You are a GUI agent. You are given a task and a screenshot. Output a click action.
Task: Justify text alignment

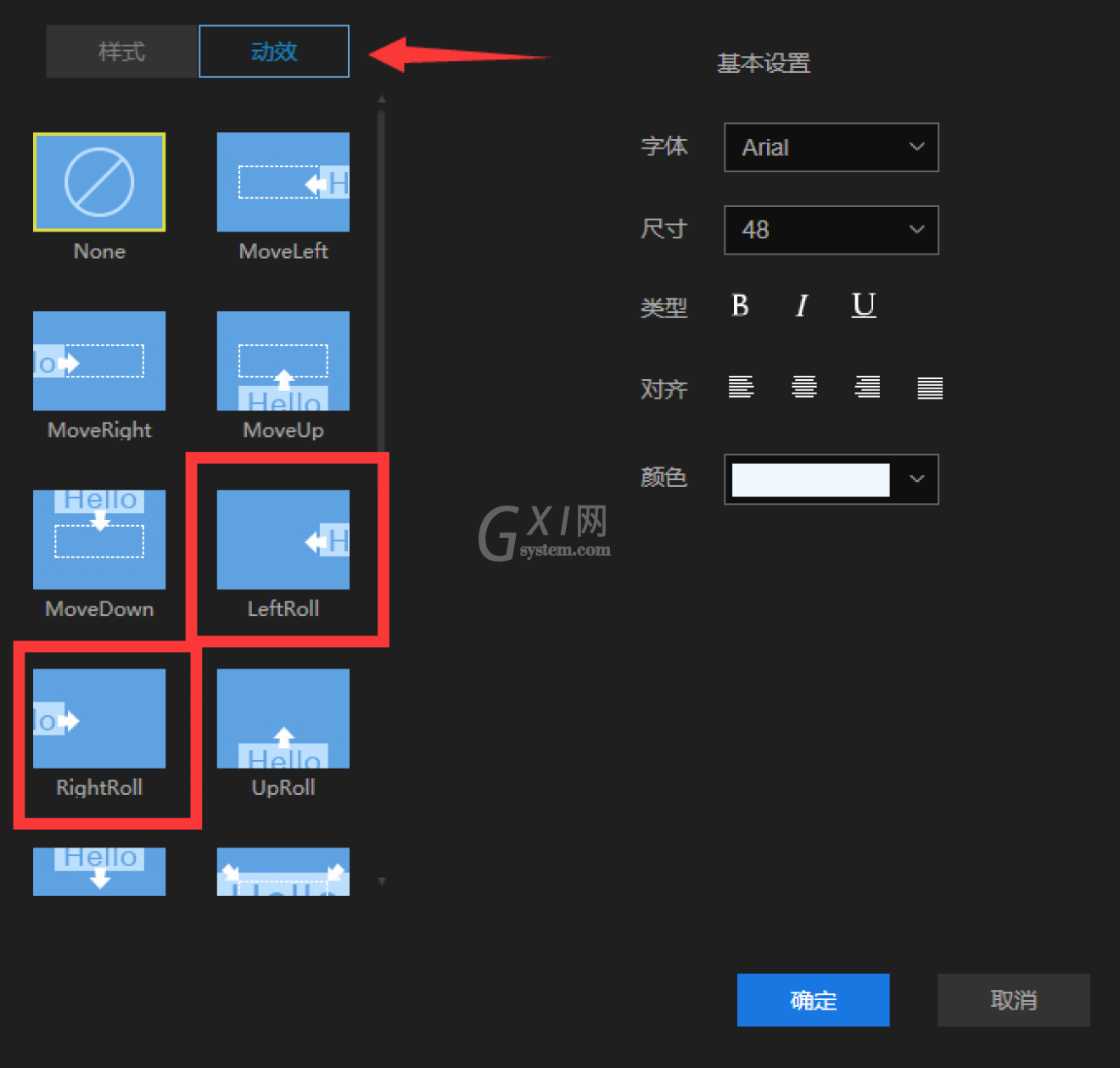click(x=930, y=388)
